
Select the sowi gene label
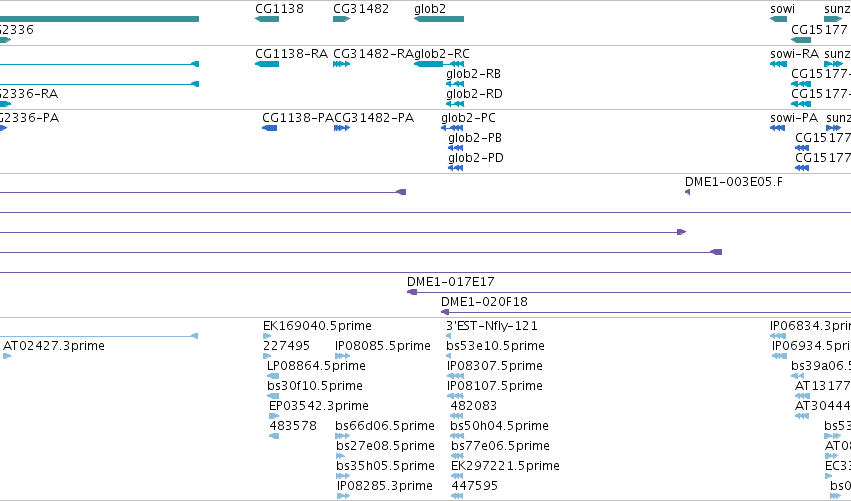(x=782, y=9)
